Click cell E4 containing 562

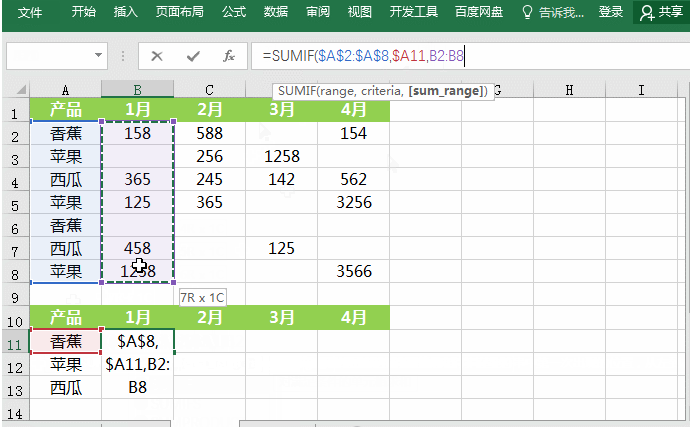[x=353, y=179]
